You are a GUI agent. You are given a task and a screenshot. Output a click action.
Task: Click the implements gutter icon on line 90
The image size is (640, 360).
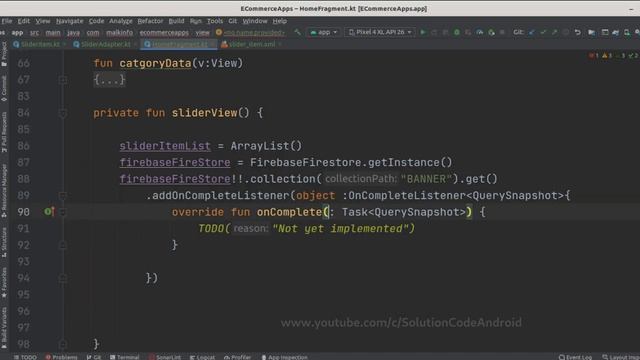tap(49, 211)
